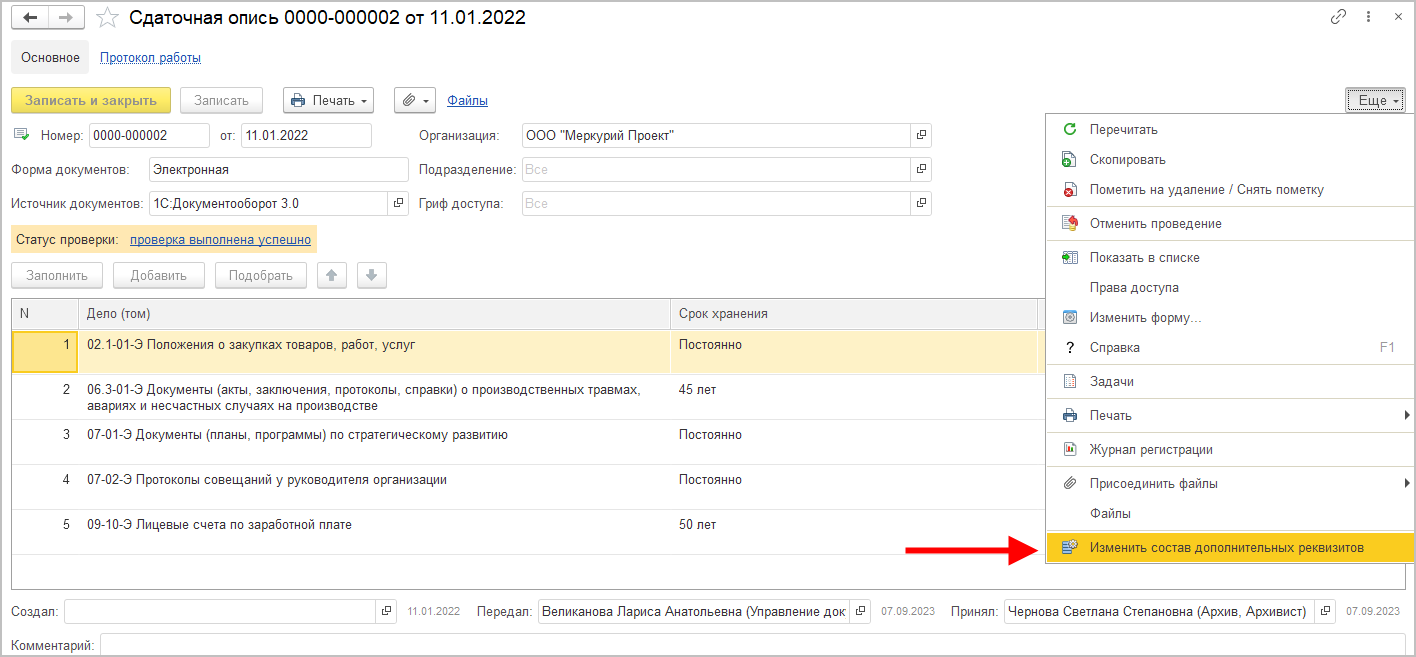Viewport: 1416px width, 657px height.
Task: Open the Принял field selection icon
Action: (1326, 611)
